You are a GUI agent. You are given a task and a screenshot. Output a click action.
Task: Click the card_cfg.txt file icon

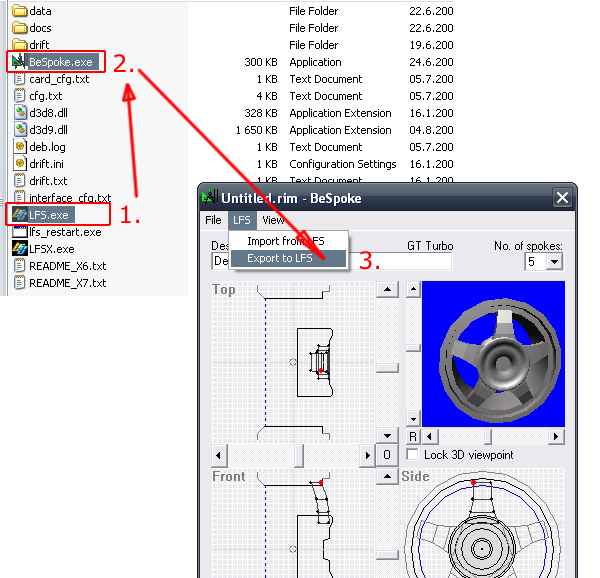(20, 79)
